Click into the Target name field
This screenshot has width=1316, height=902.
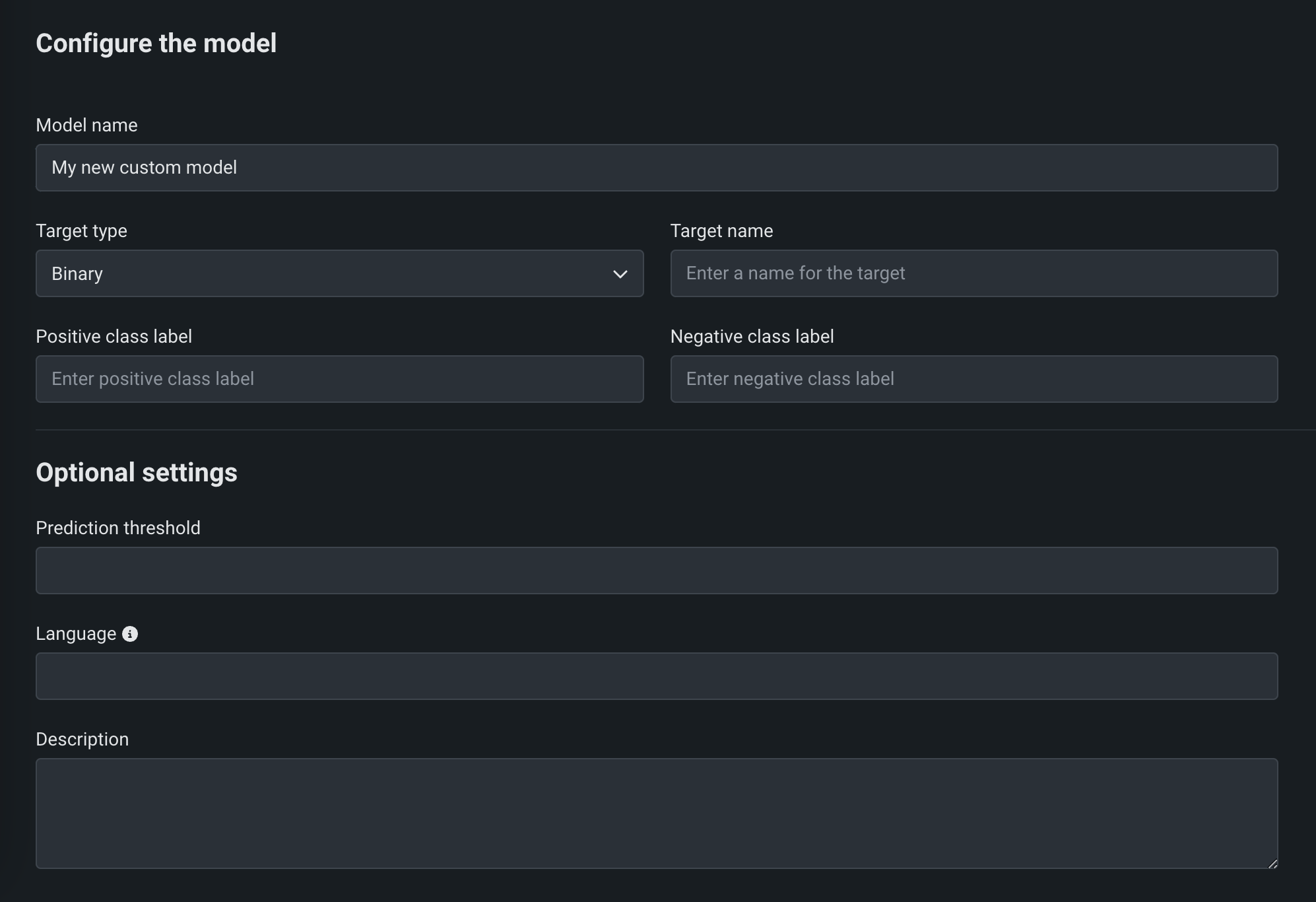[973, 273]
